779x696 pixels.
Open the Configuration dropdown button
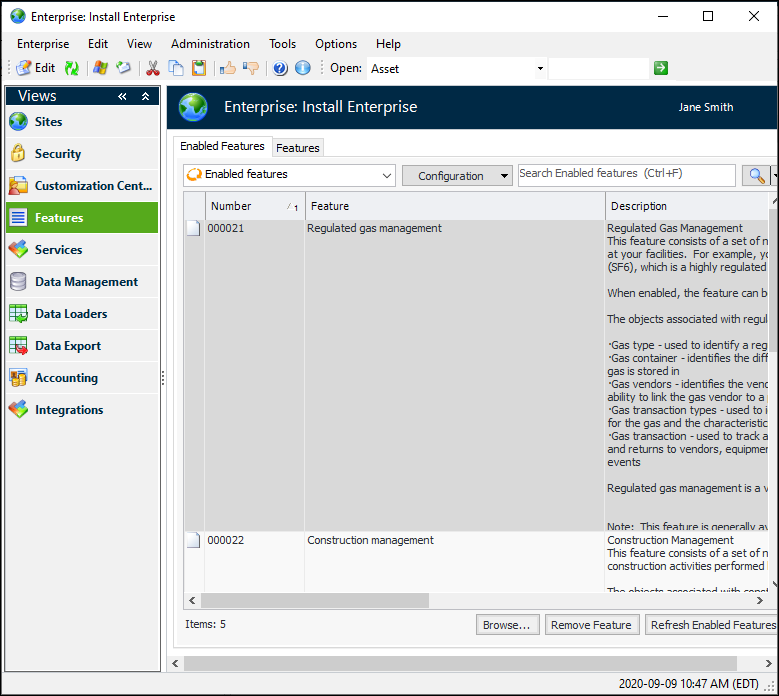pos(457,175)
